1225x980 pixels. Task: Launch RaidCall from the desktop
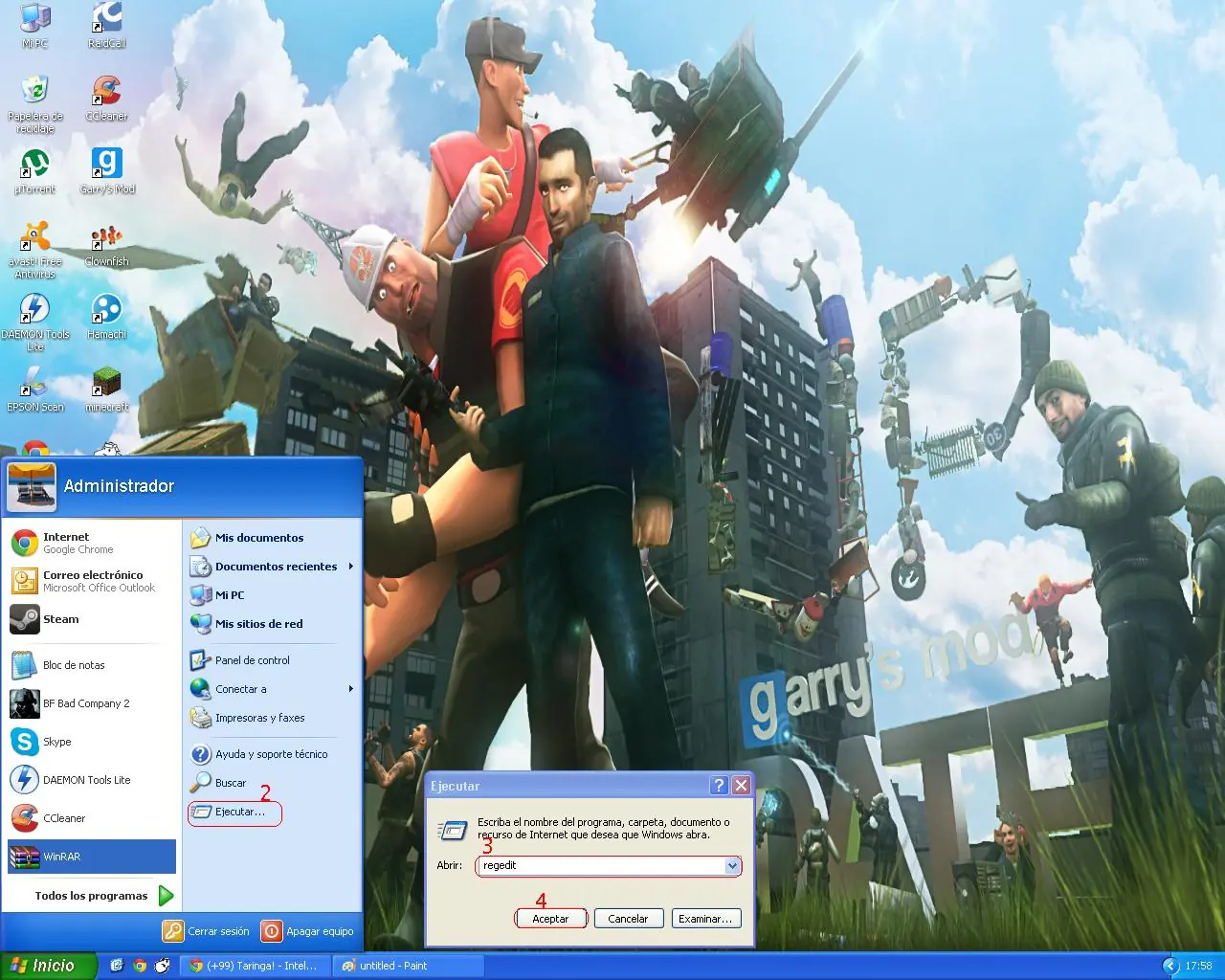point(106,25)
